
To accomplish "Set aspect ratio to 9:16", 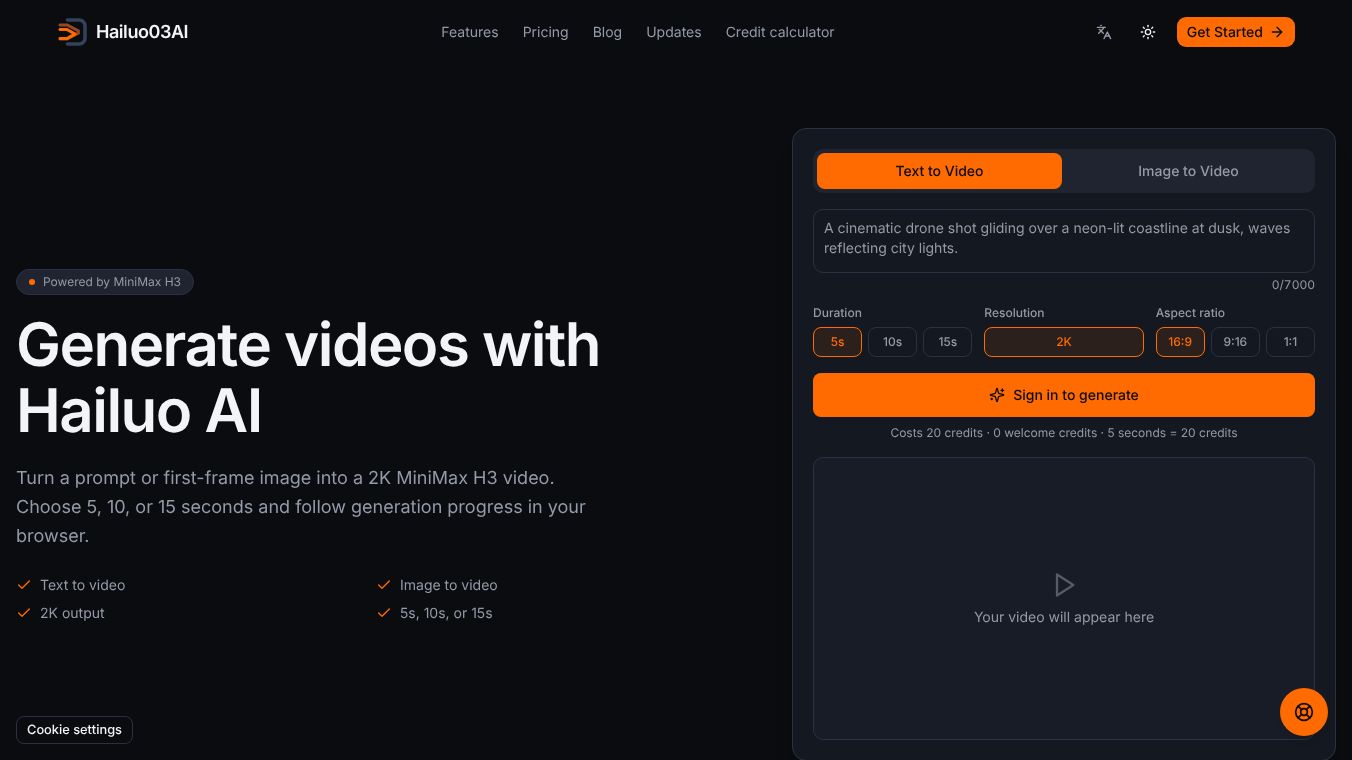I will pyautogui.click(x=1235, y=342).
